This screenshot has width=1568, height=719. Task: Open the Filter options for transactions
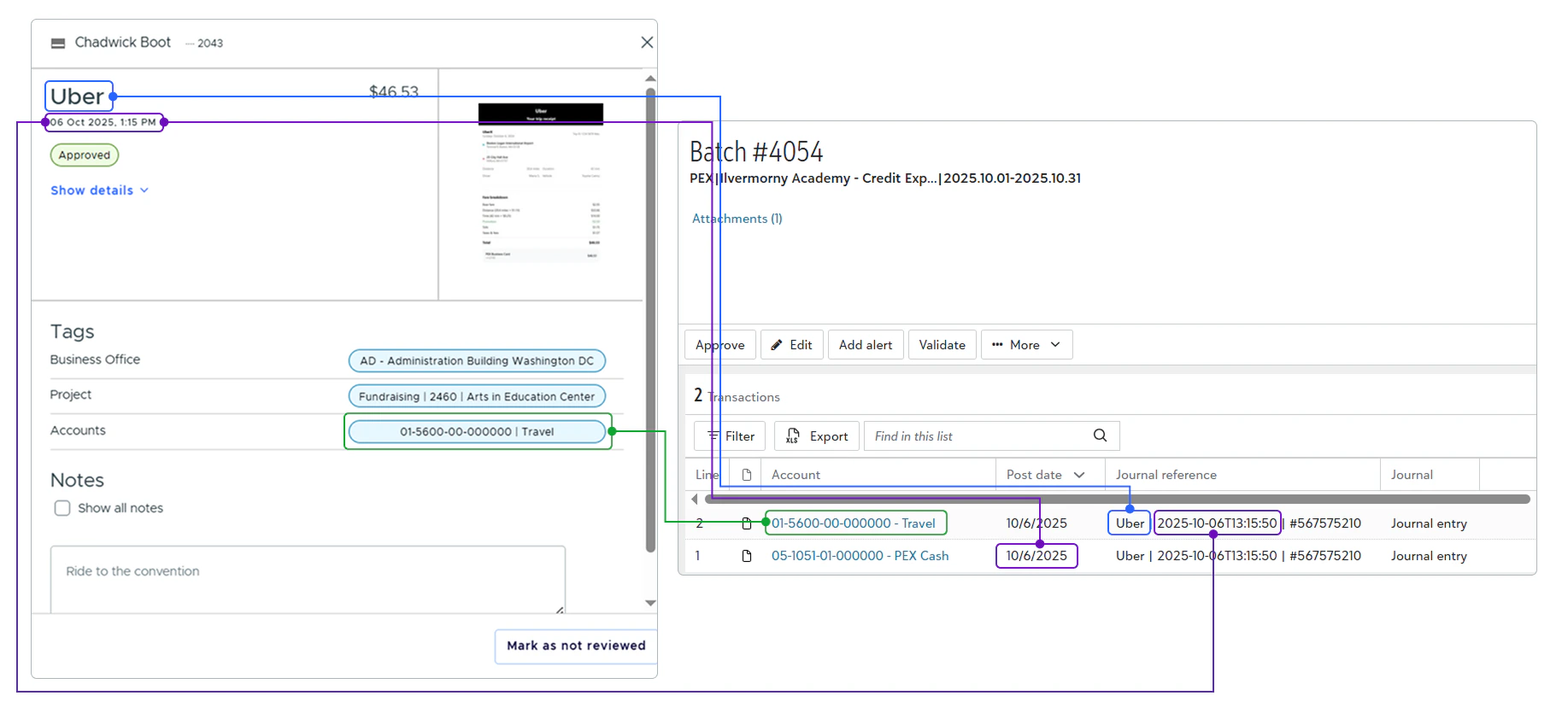pyautogui.click(x=731, y=436)
